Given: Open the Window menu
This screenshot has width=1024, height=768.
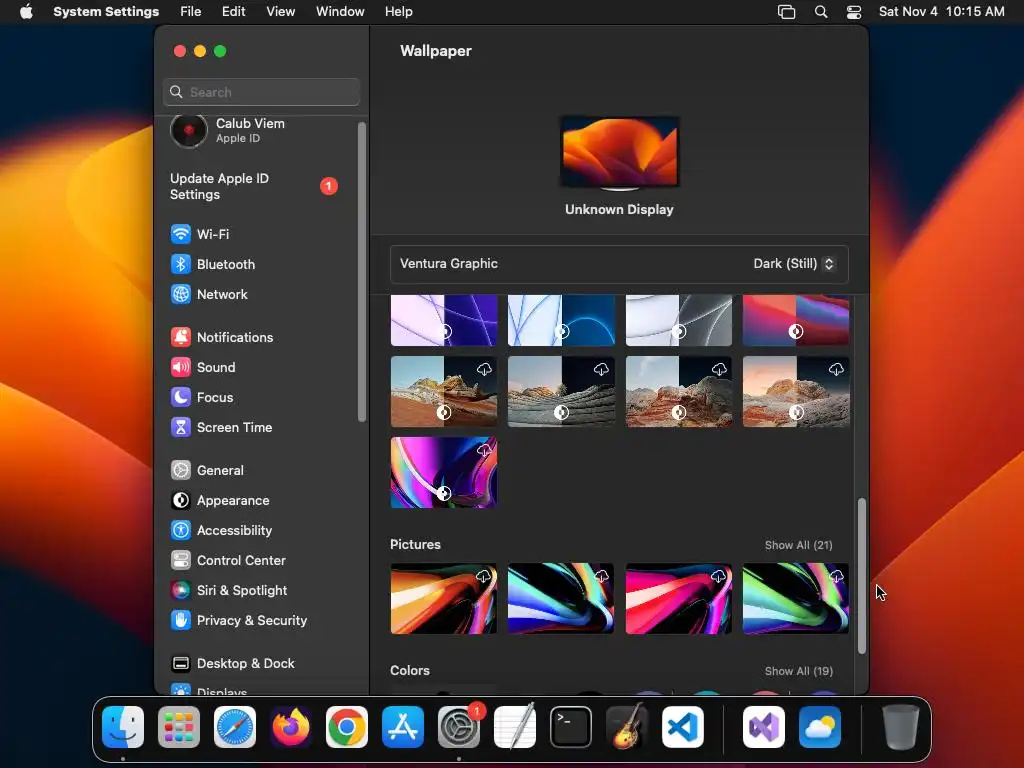Looking at the screenshot, I should [340, 12].
